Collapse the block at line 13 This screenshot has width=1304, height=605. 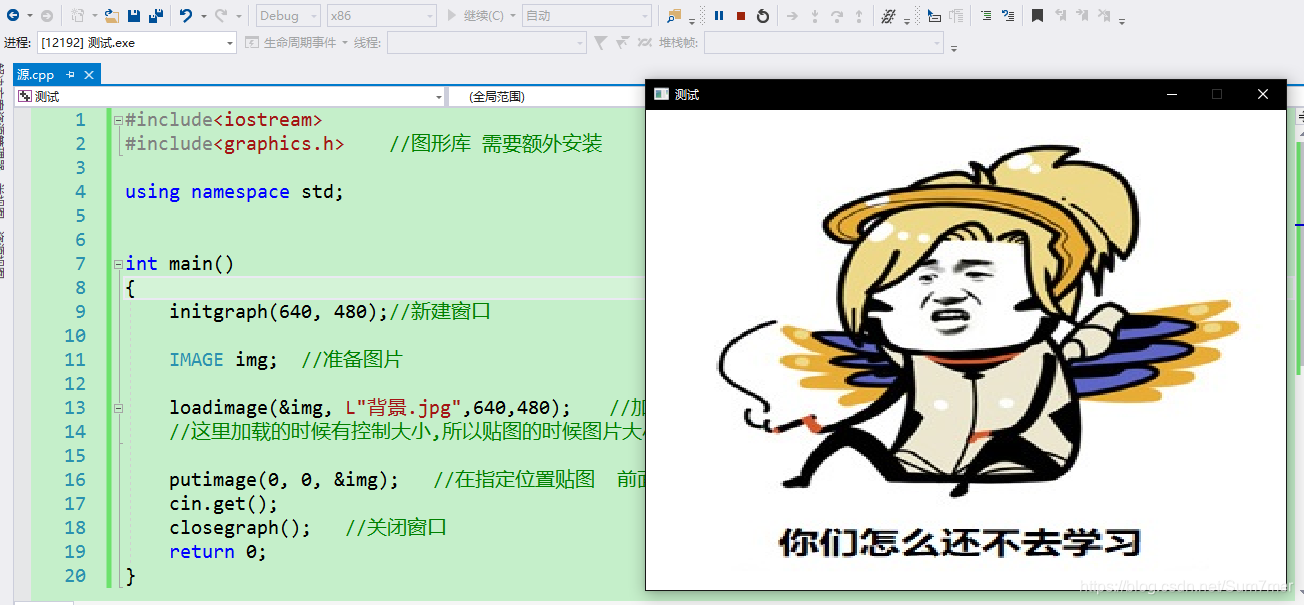pyautogui.click(x=118, y=408)
